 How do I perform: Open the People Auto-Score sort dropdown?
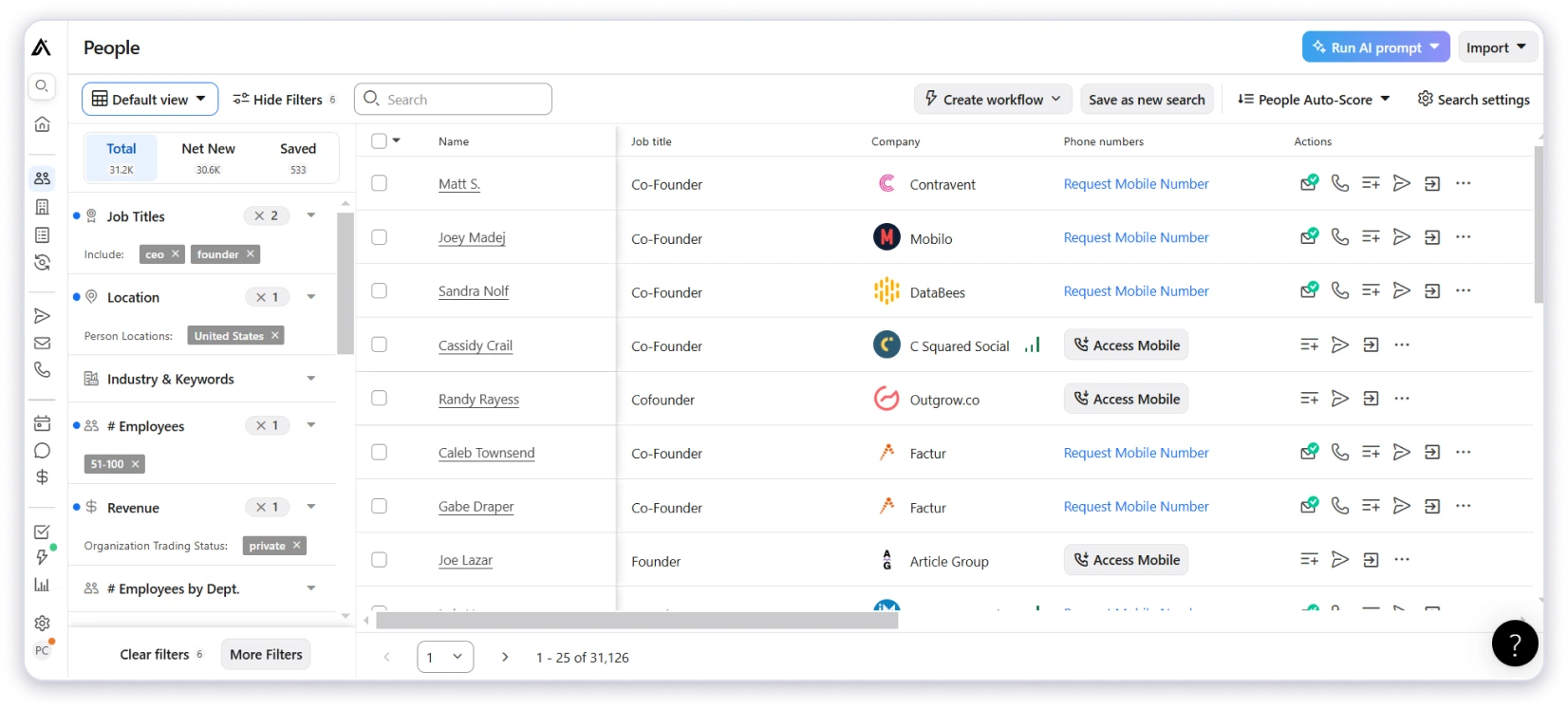coord(1315,100)
